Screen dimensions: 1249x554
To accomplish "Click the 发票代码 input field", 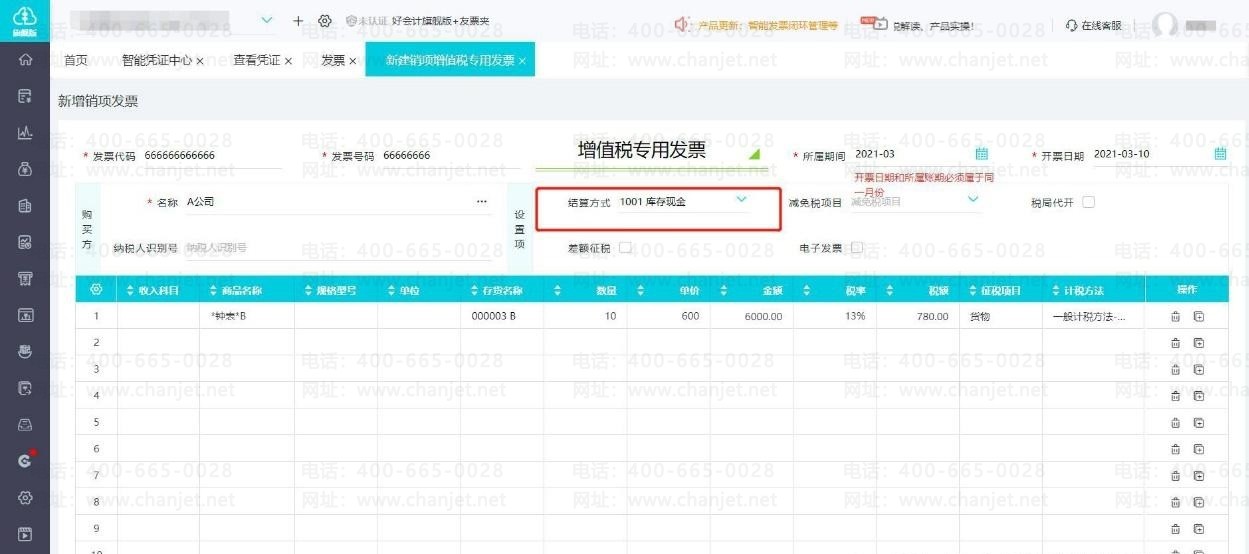I will 211,156.
